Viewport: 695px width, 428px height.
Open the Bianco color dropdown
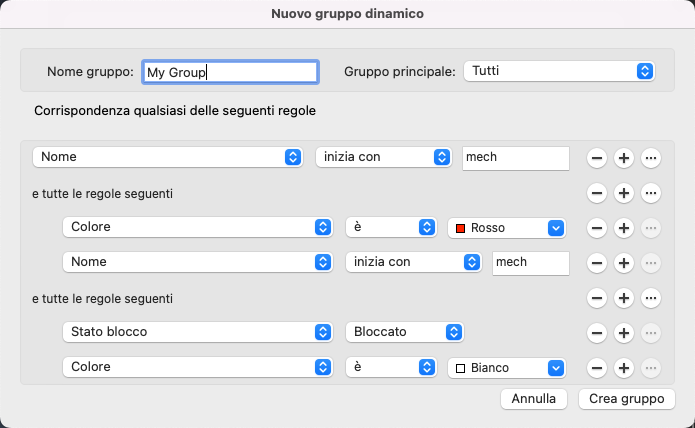click(x=507, y=368)
